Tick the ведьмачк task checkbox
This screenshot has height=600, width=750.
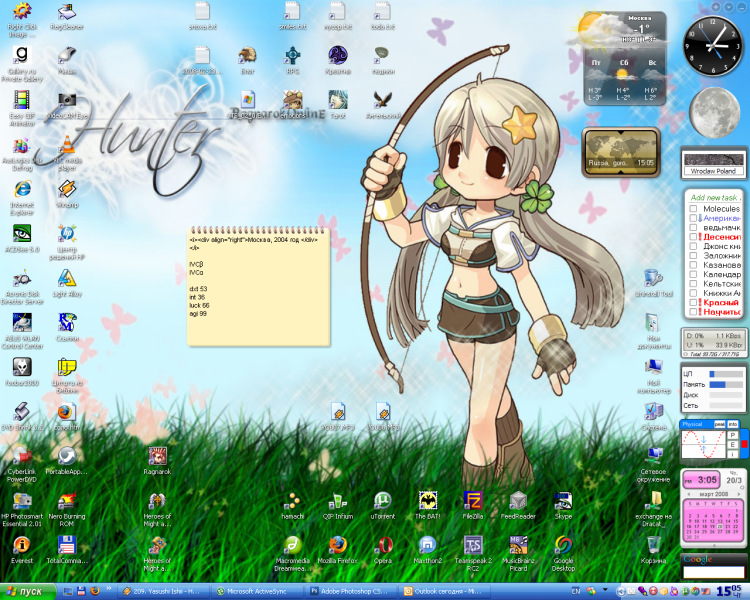point(693,227)
